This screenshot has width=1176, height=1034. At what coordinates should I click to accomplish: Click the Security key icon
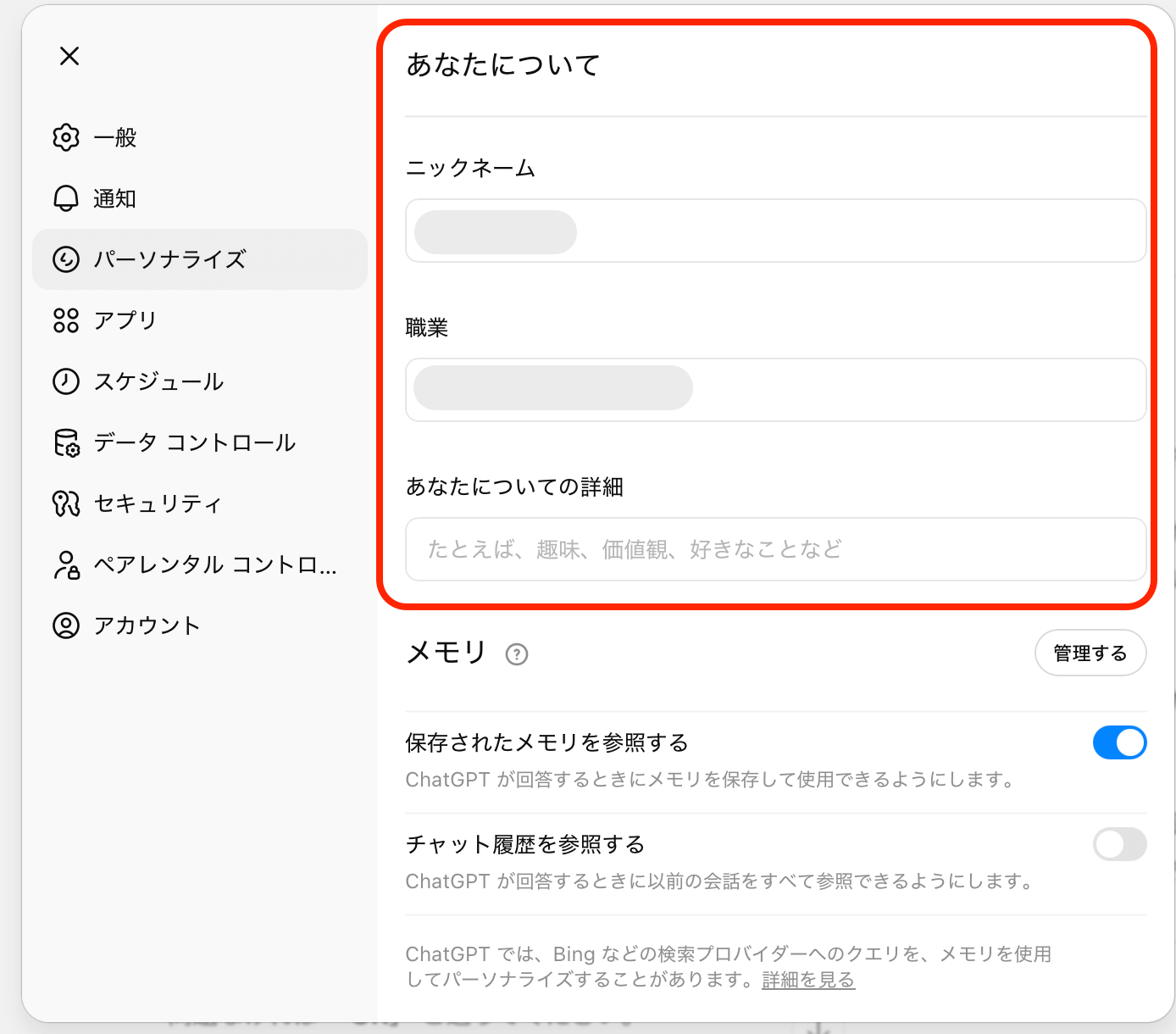pyautogui.click(x=66, y=503)
